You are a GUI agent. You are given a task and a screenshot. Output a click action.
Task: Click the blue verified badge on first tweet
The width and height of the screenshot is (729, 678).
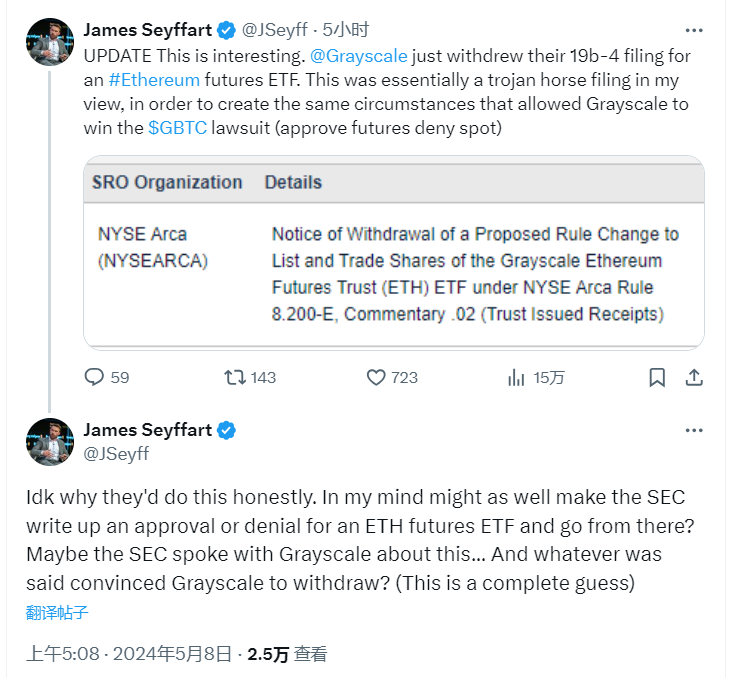pos(227,30)
